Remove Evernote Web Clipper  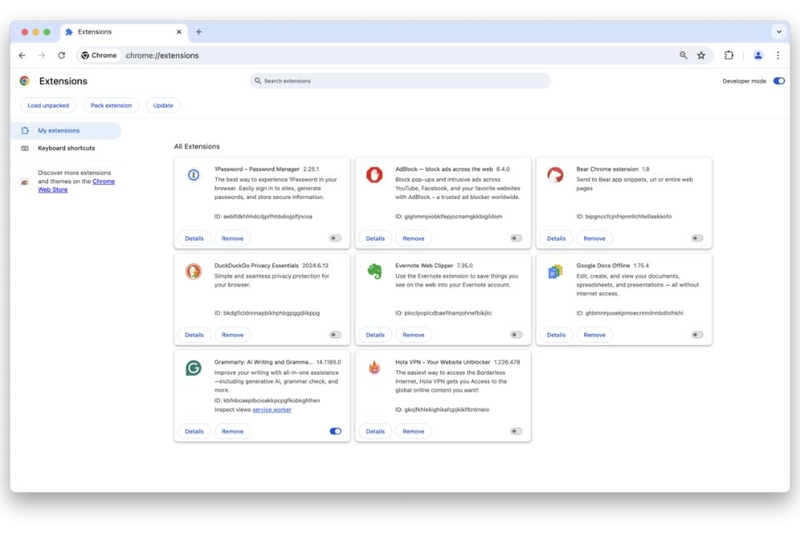tap(413, 335)
